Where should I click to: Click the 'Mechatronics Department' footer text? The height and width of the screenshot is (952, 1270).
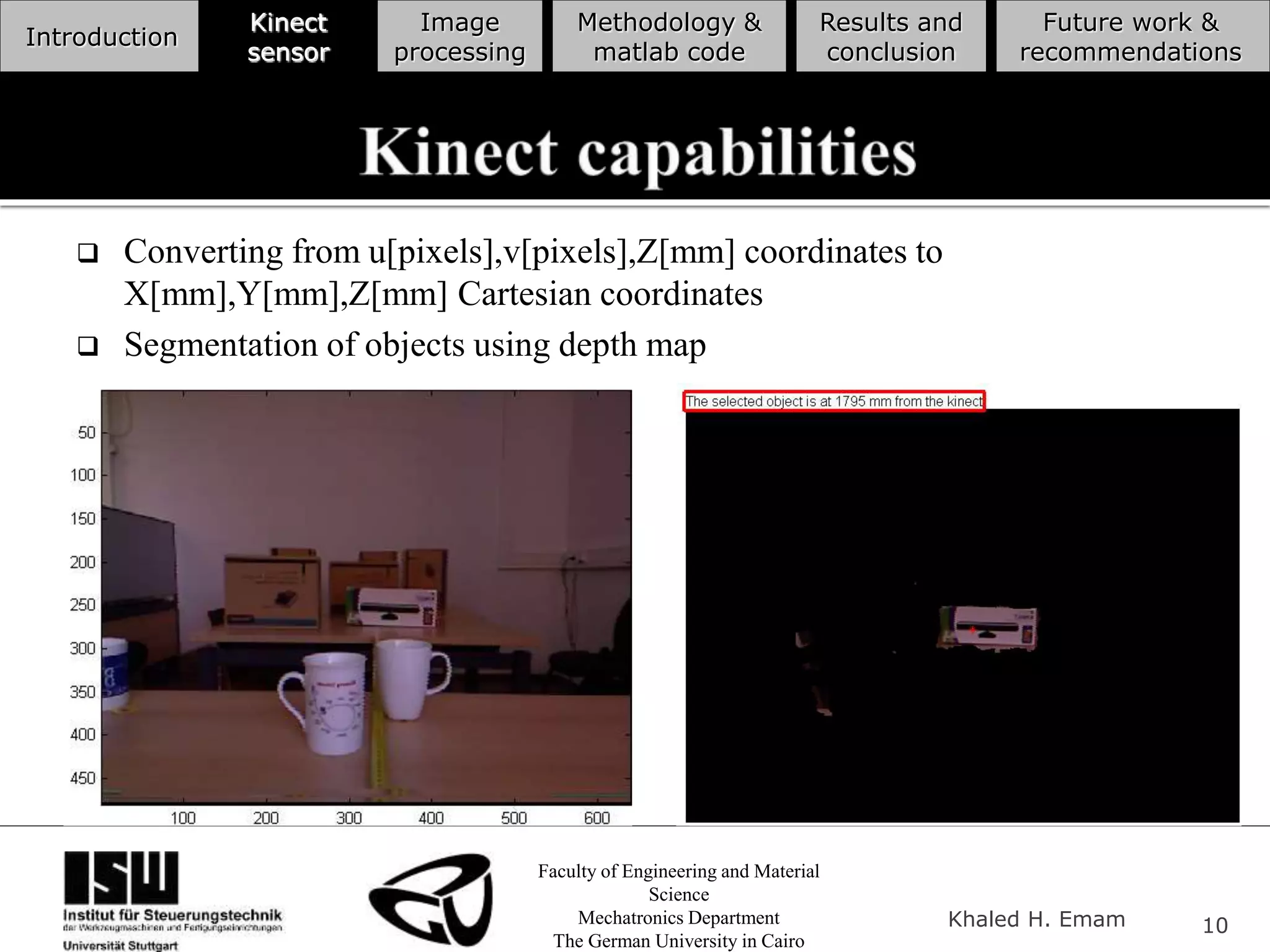point(678,917)
